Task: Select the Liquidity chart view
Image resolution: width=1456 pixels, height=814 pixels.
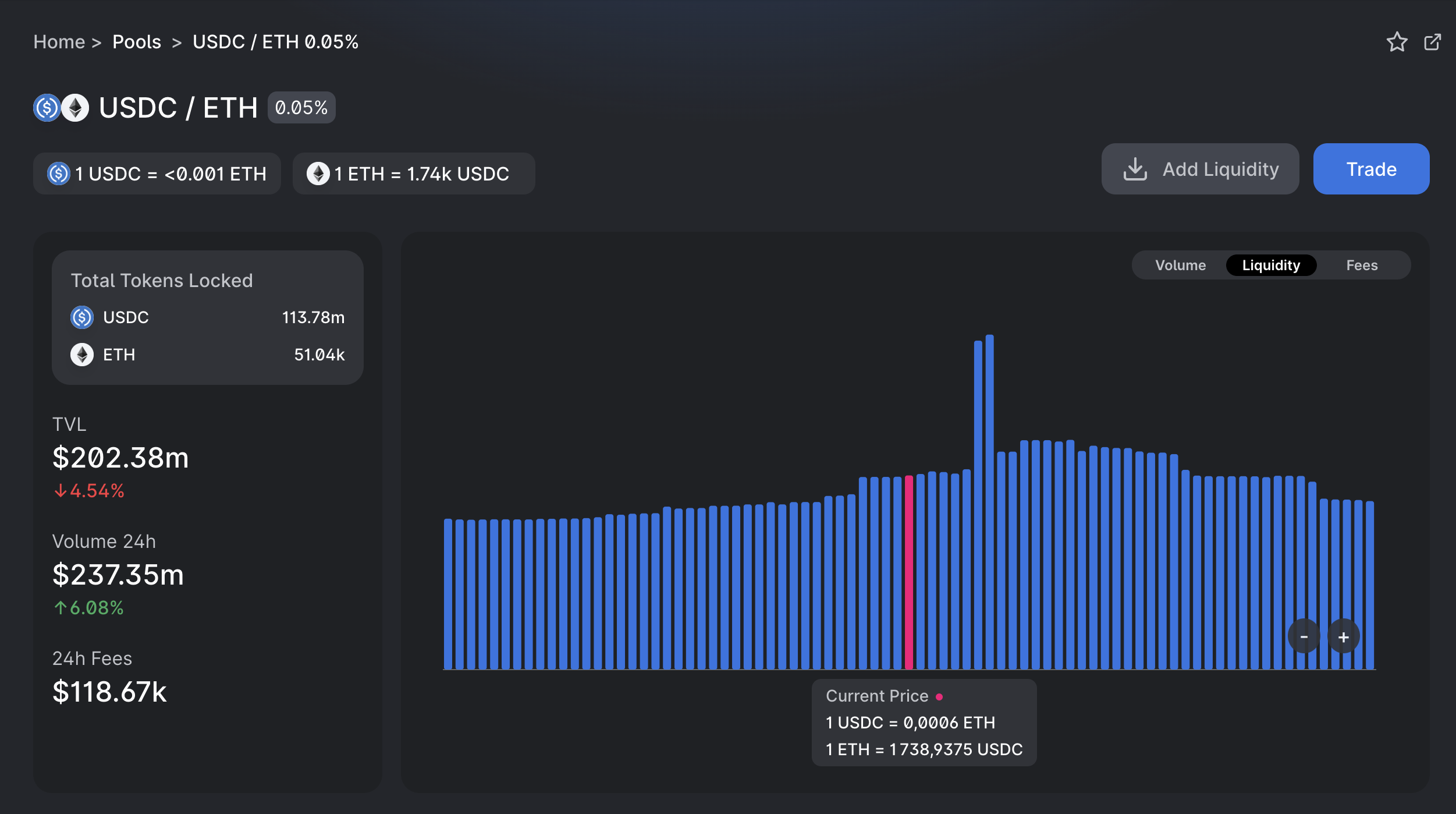Action: coord(1271,266)
